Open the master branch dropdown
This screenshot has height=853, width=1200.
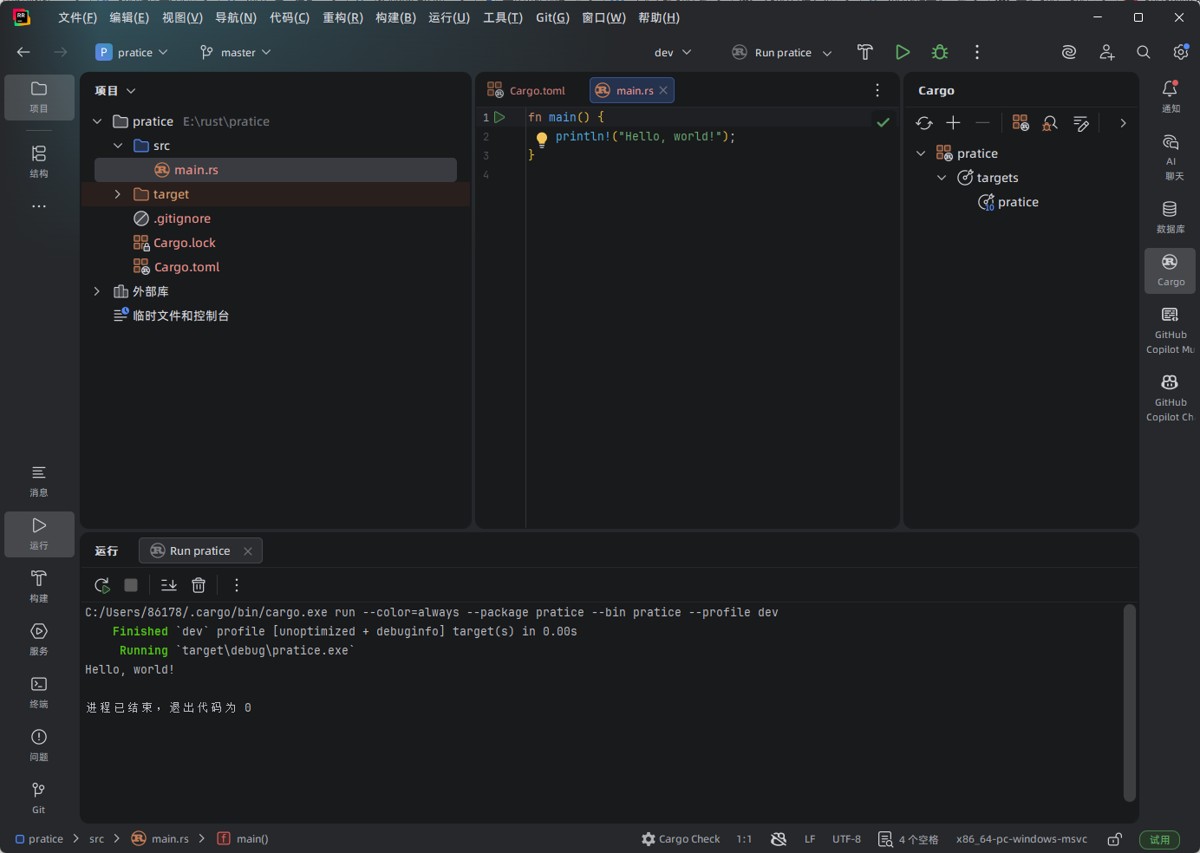[x=236, y=52]
